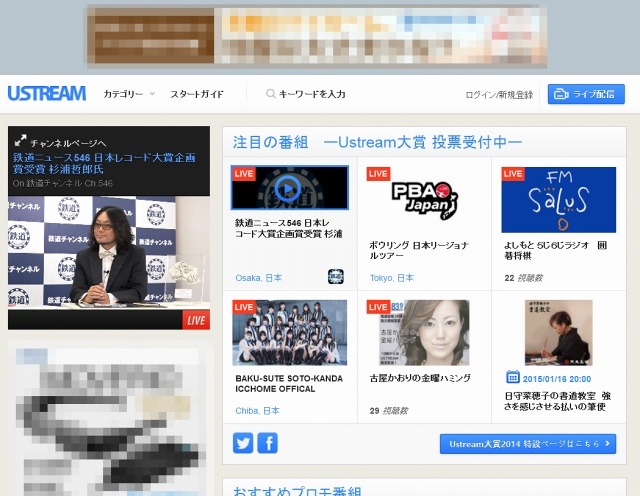Click the LIVE badge on 鉄道ニュース546 thumbnail
Viewport: 640px width, 496px height.
click(244, 174)
